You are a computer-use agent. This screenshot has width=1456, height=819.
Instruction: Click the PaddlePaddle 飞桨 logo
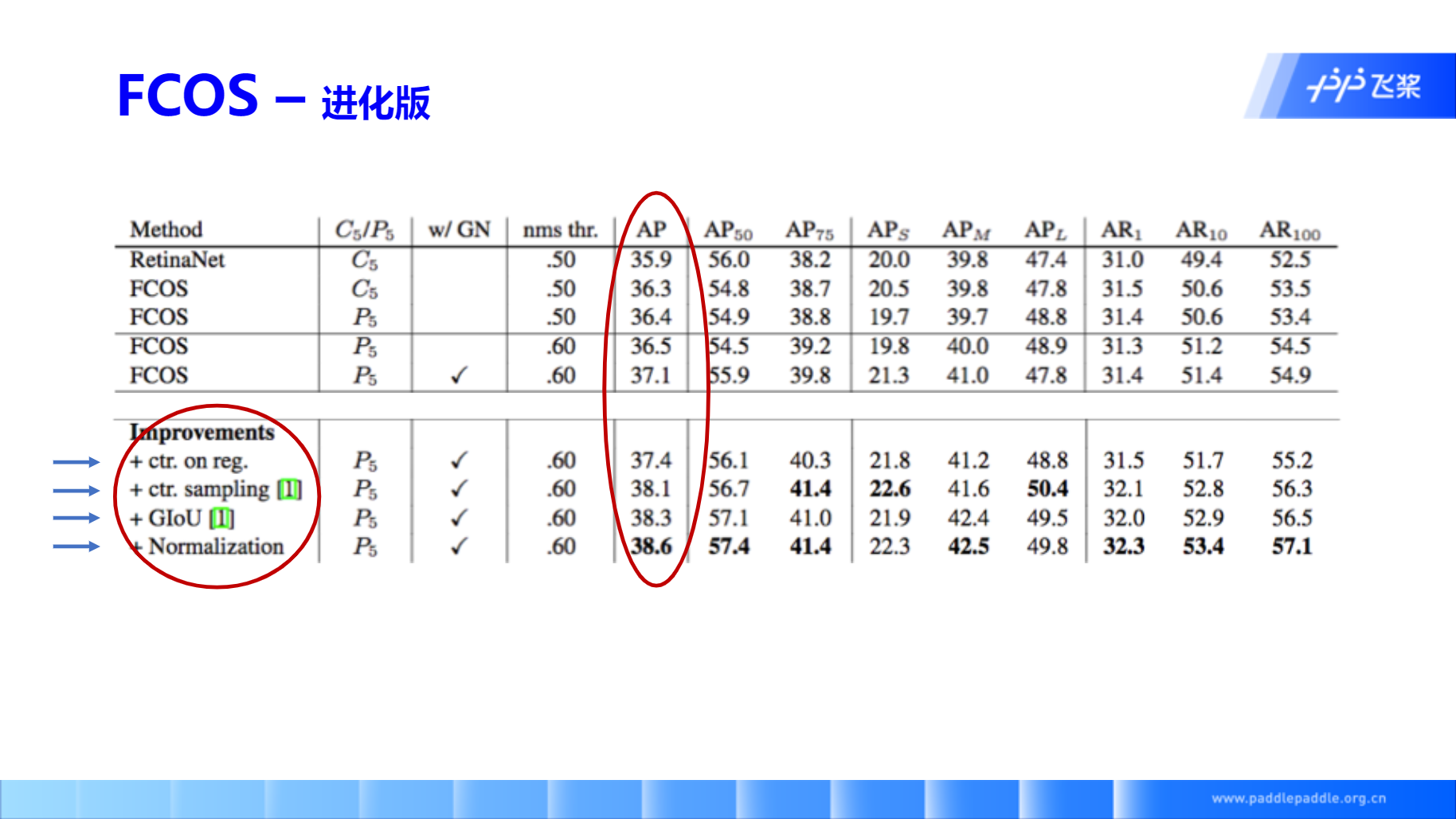coord(1364,85)
